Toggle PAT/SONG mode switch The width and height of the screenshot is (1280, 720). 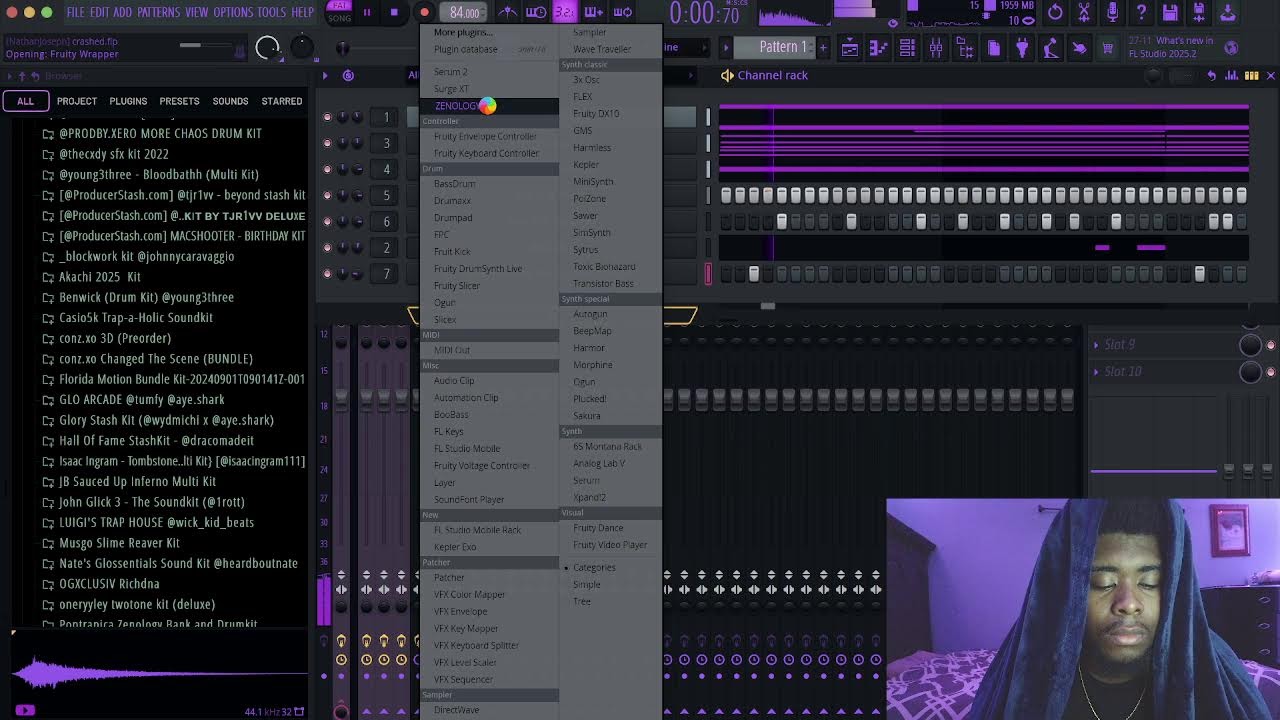pyautogui.click(x=340, y=12)
